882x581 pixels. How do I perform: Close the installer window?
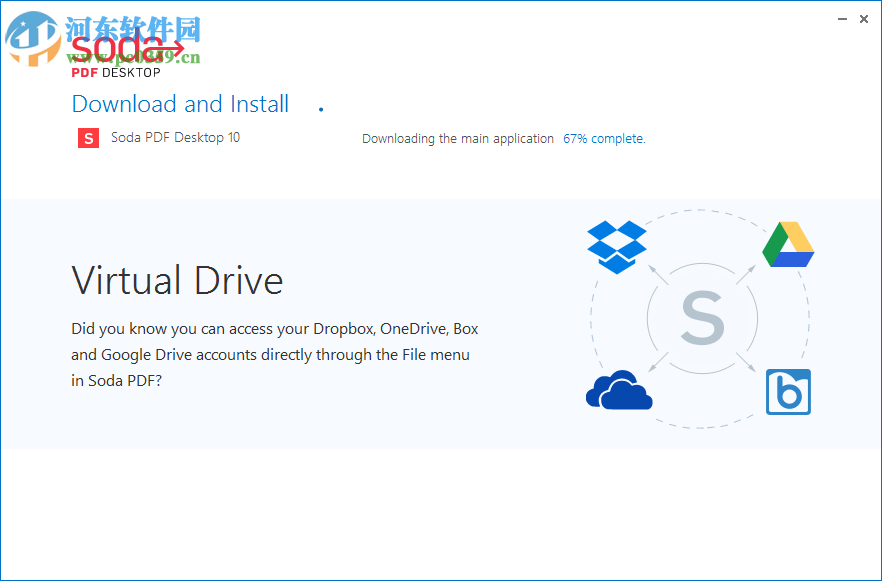tap(864, 19)
